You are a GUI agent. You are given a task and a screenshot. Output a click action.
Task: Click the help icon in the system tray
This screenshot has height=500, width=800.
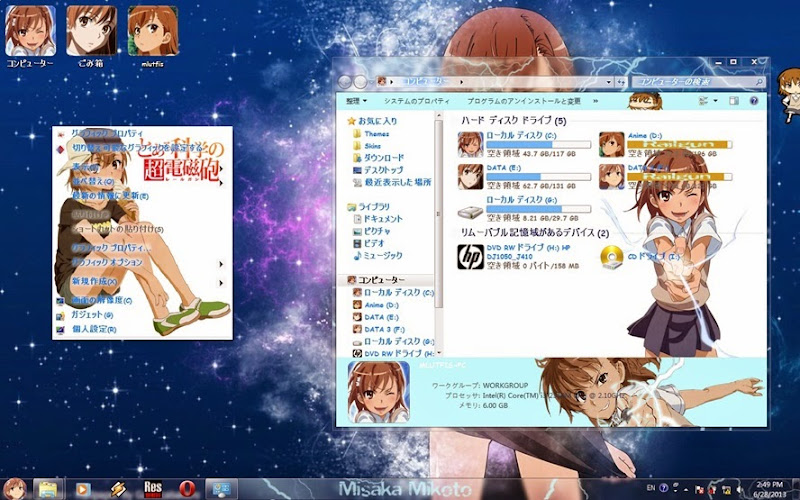[664, 488]
